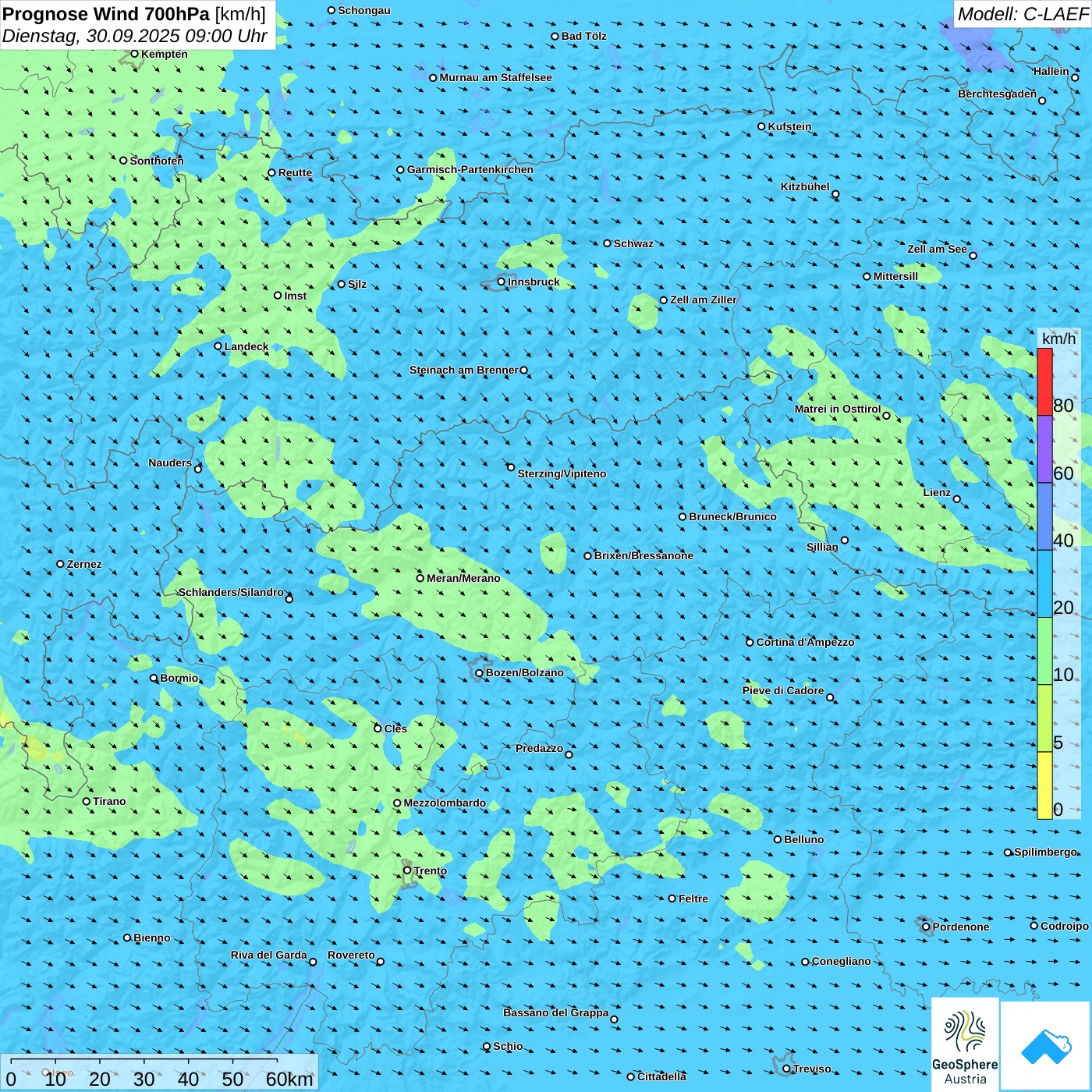
Task: Click the Sillian label
Action: pos(822,547)
